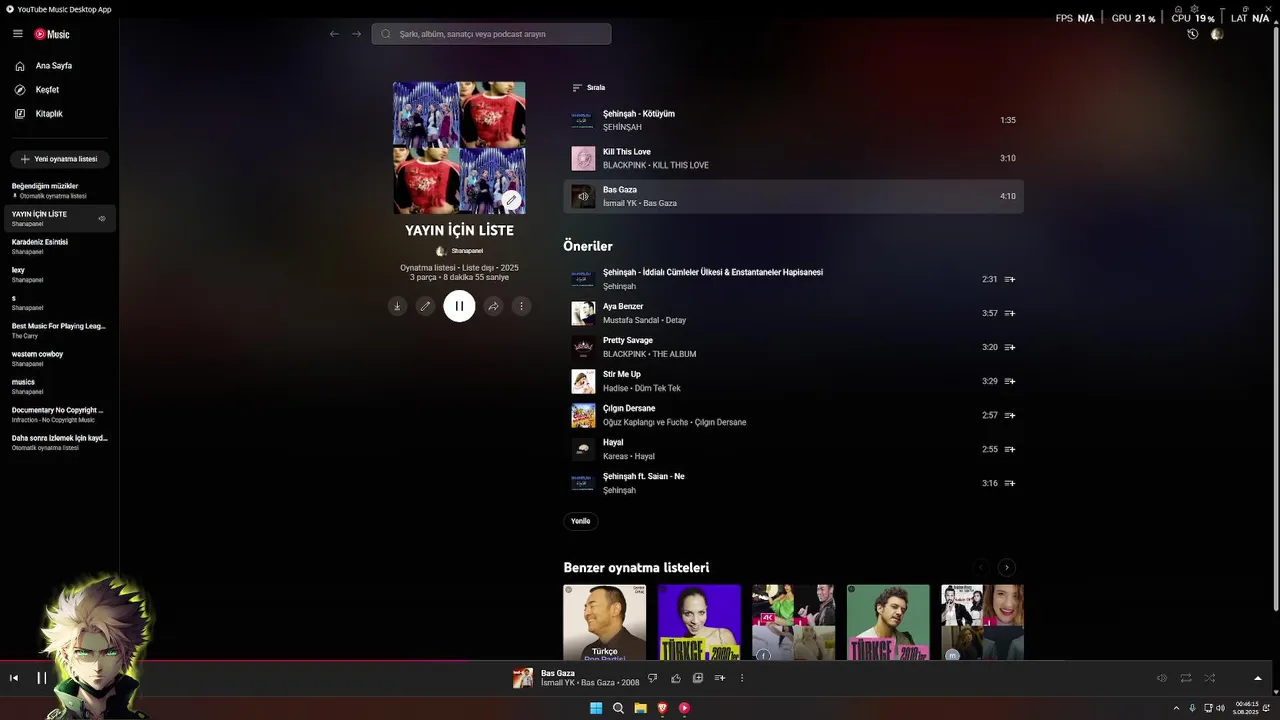Open Beğendiğim müzikler playlist
Screen dimensions: 1280x720
tap(59, 190)
